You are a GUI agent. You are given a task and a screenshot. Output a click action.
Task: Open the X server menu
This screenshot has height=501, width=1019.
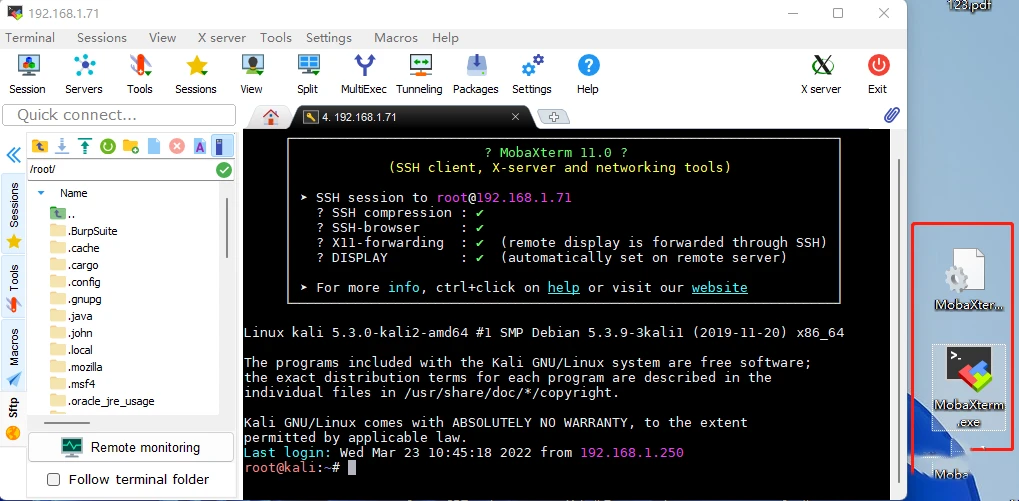click(x=222, y=38)
